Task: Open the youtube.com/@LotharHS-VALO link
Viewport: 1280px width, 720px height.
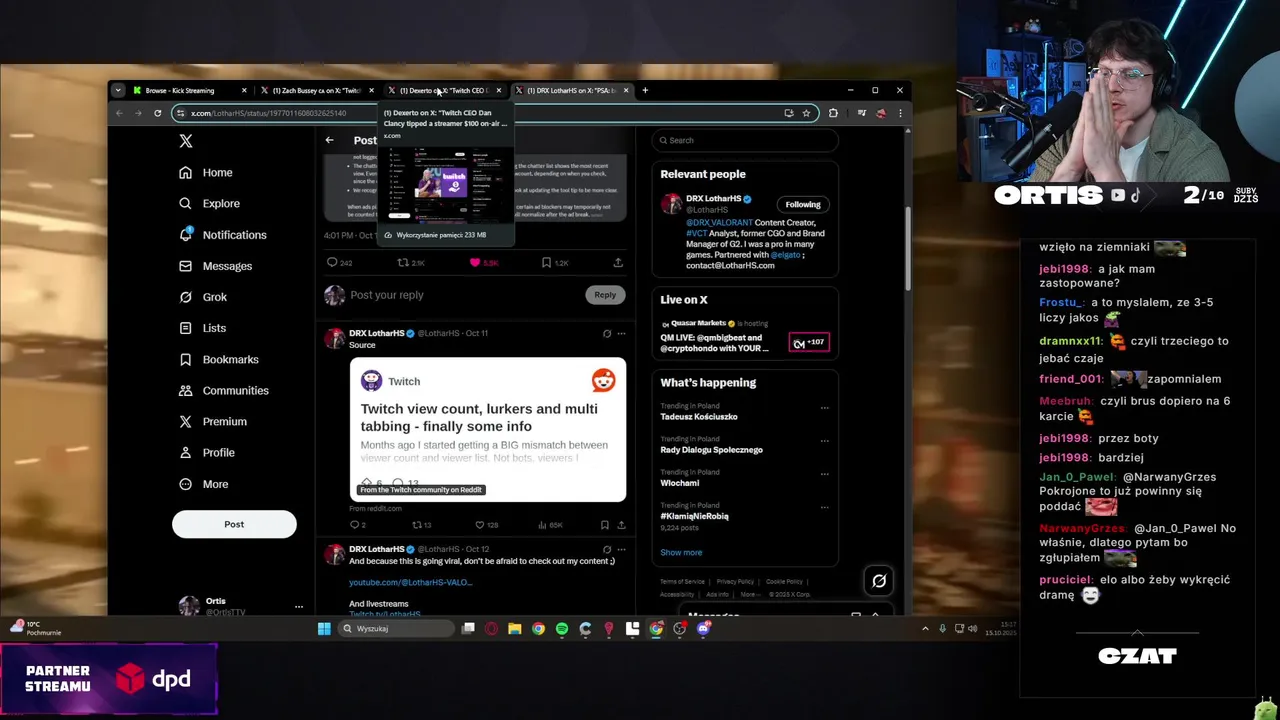Action: tap(410, 582)
